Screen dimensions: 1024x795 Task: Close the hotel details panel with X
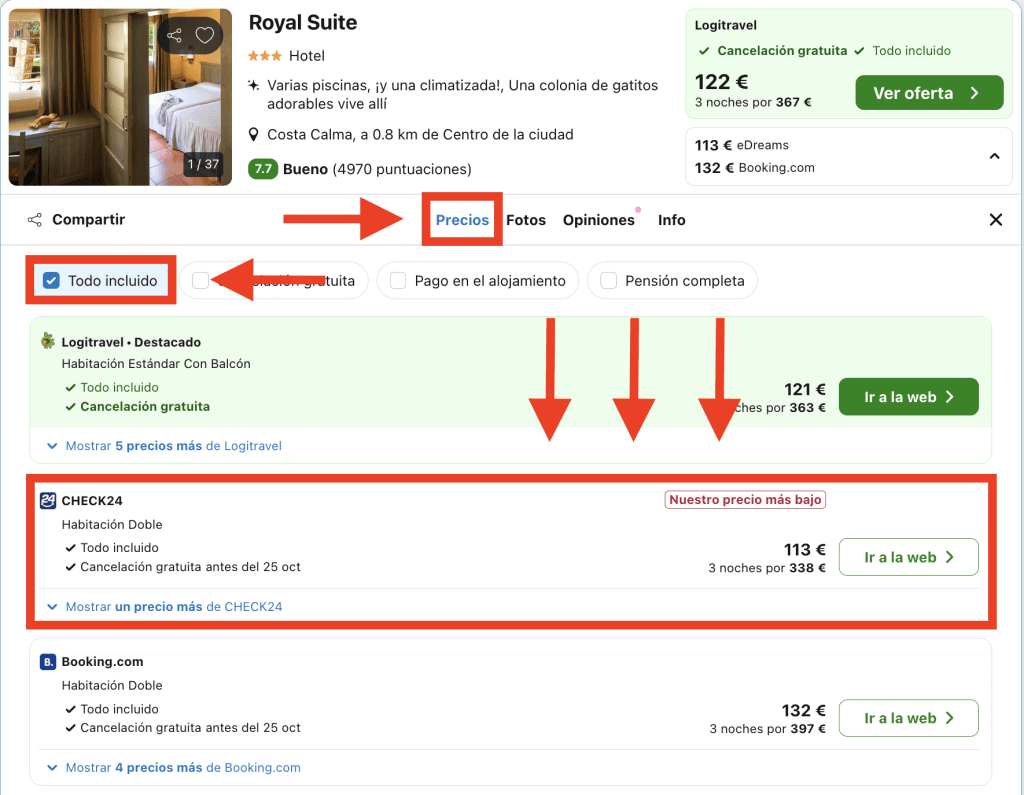click(995, 220)
